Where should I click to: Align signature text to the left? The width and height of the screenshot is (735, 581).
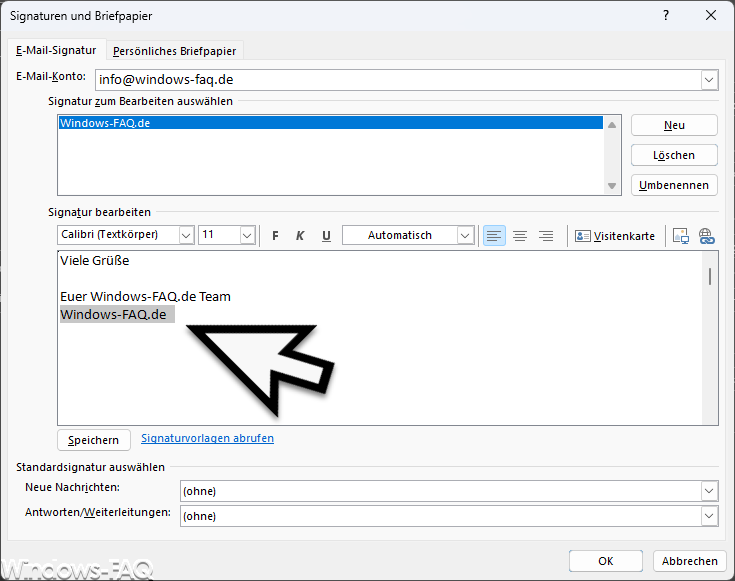coord(494,235)
